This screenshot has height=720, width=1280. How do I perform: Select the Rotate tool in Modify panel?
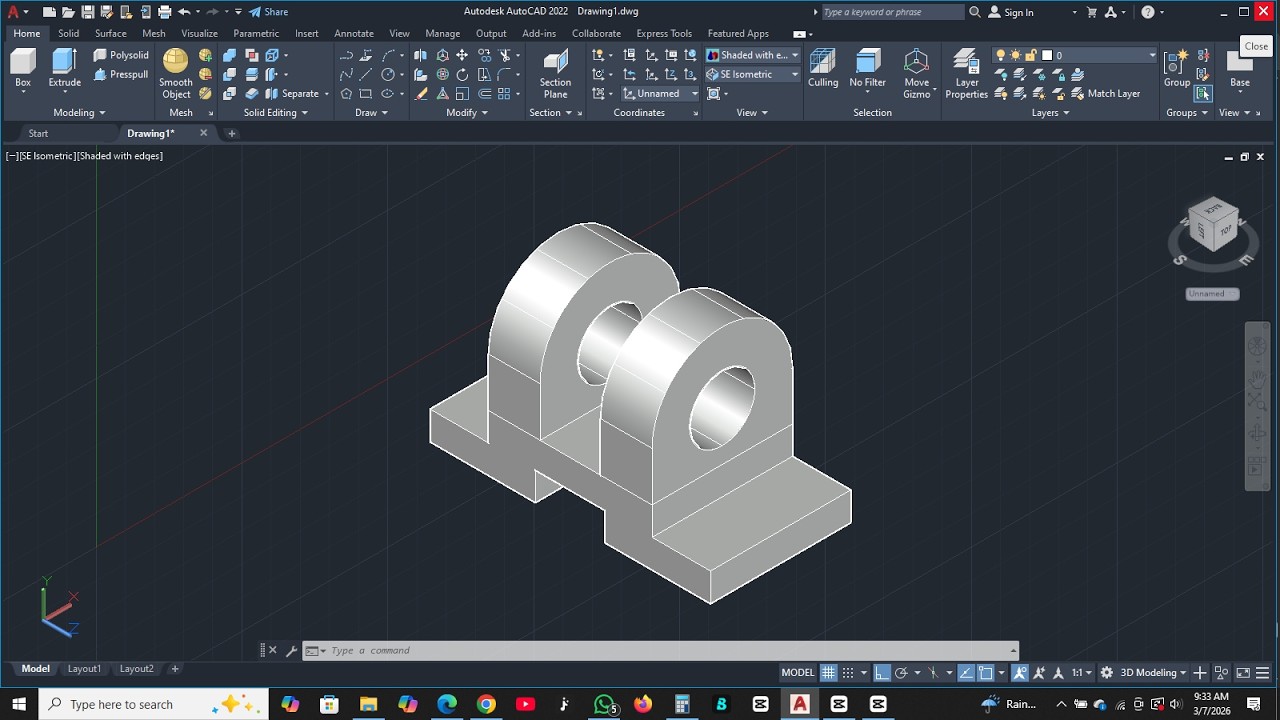point(462,74)
